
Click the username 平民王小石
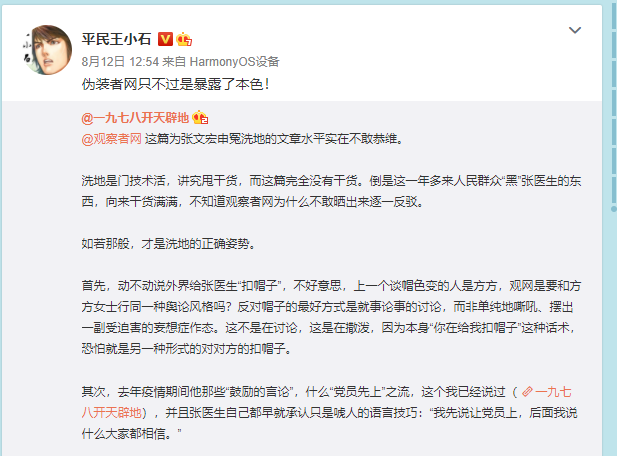116,39
